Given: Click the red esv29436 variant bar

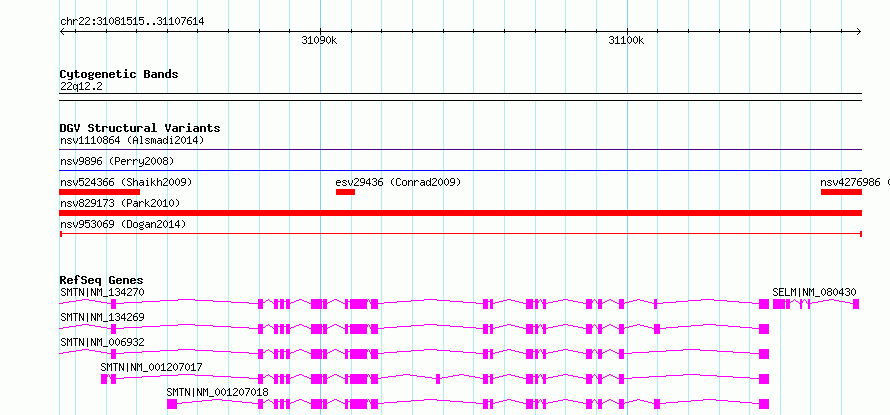Looking at the screenshot, I should coord(345,192).
